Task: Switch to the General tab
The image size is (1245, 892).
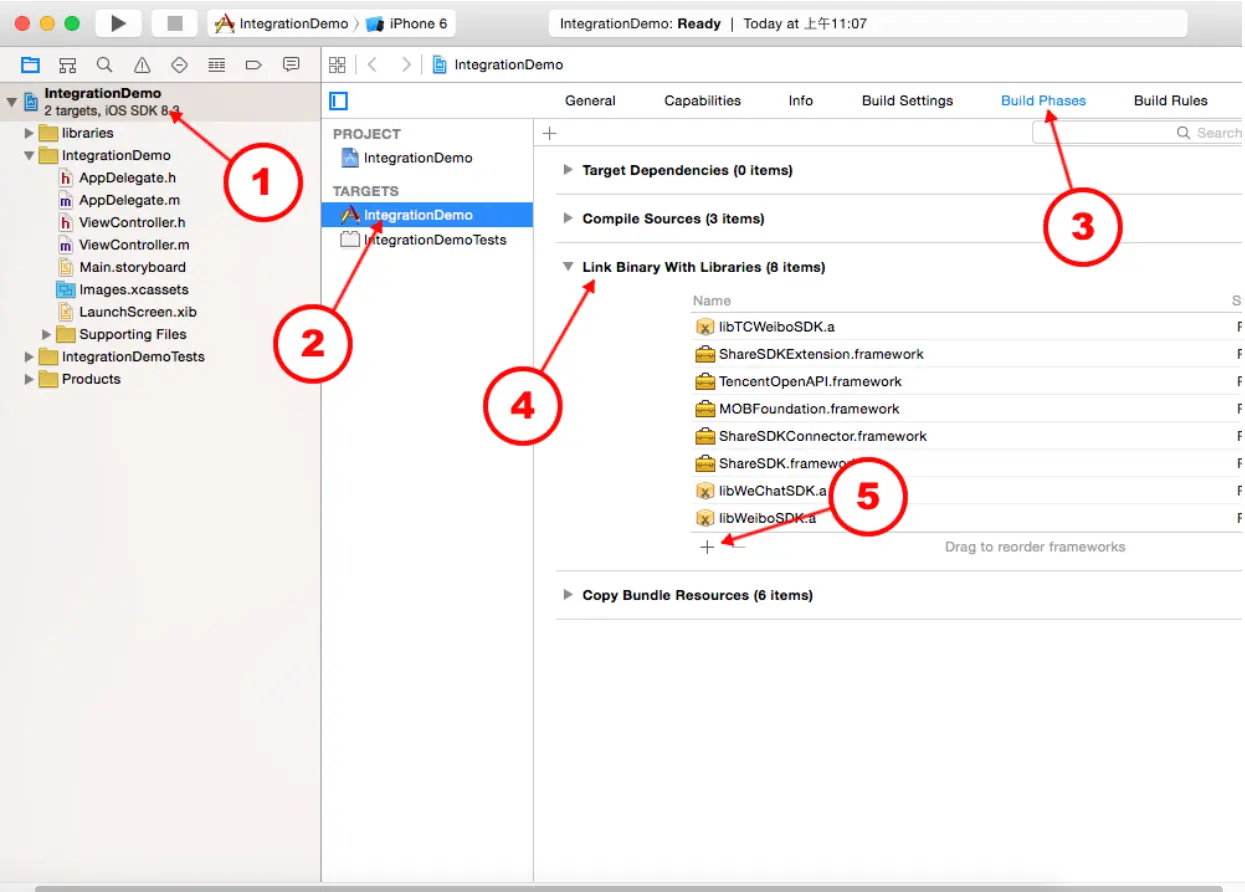Action: (590, 101)
